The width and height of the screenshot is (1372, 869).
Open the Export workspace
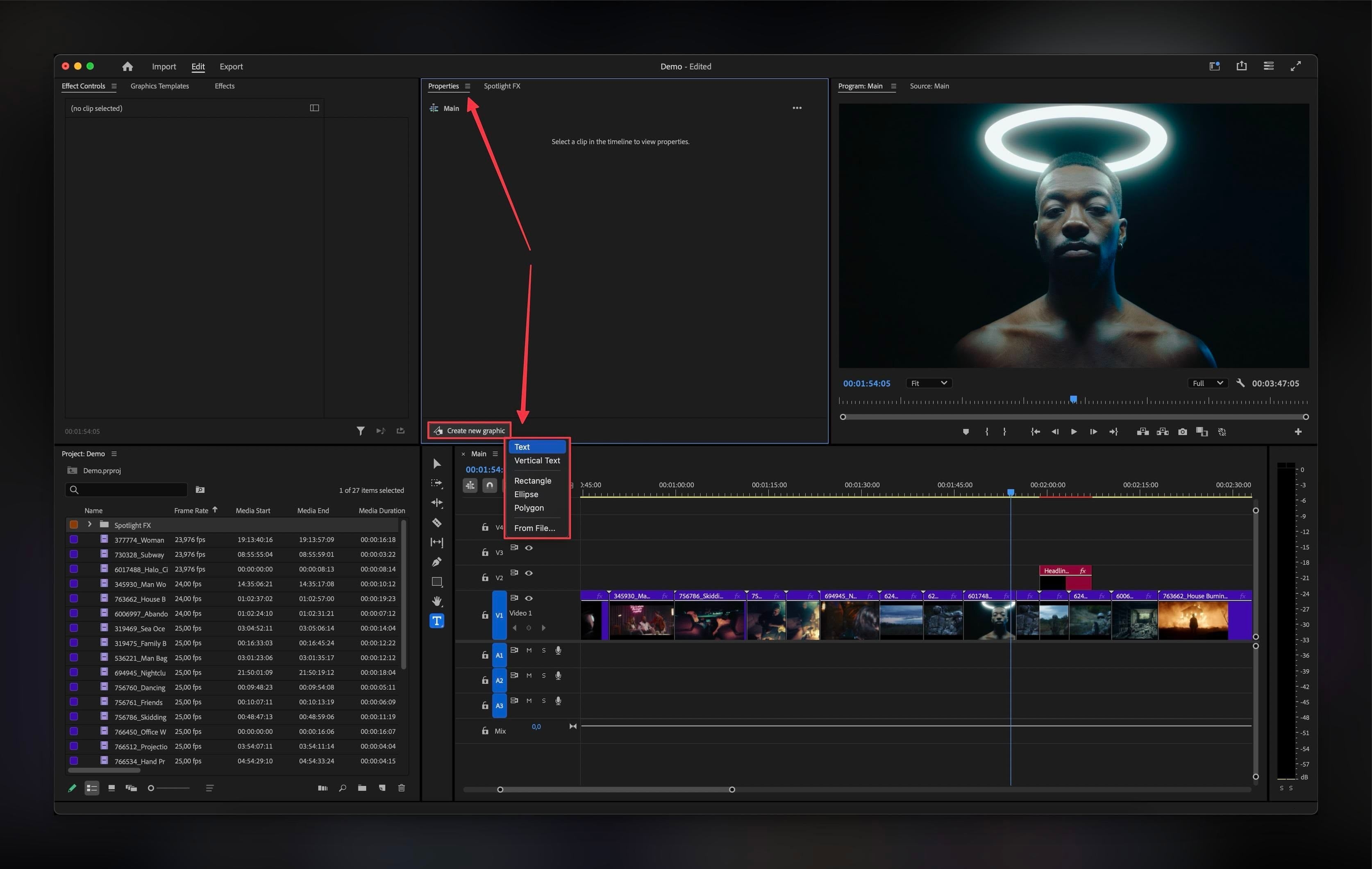231,67
